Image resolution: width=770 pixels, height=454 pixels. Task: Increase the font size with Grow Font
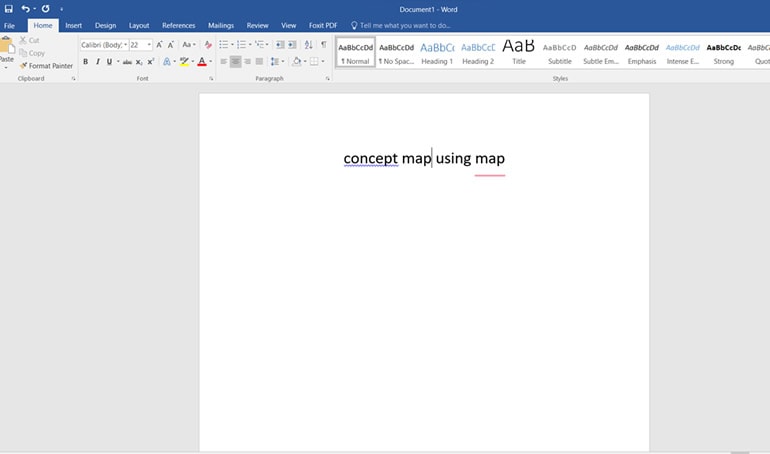point(160,45)
